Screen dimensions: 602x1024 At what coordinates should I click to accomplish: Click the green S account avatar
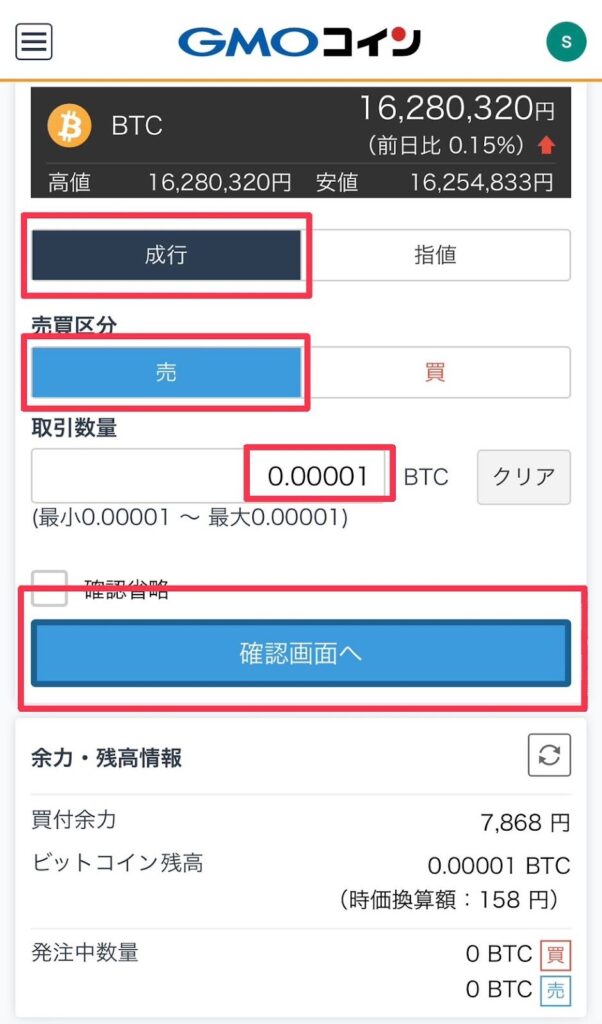coord(566,42)
